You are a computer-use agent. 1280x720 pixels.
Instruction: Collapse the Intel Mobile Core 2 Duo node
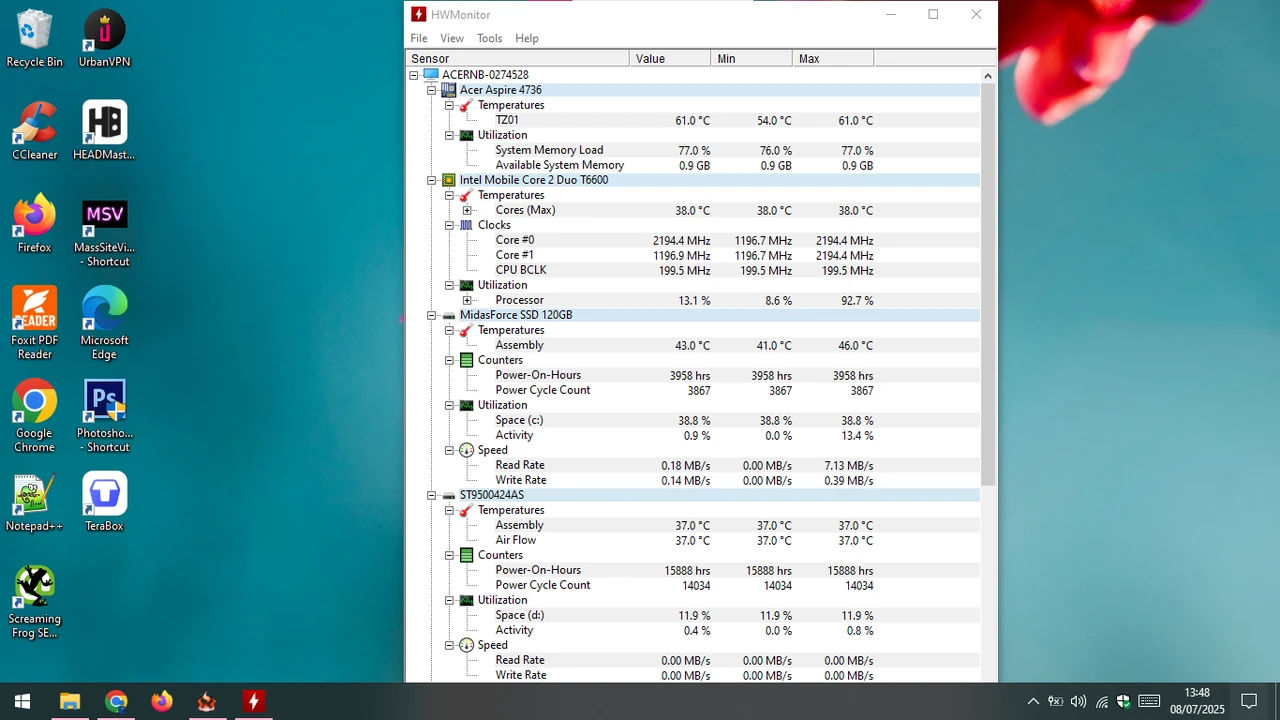pos(432,180)
